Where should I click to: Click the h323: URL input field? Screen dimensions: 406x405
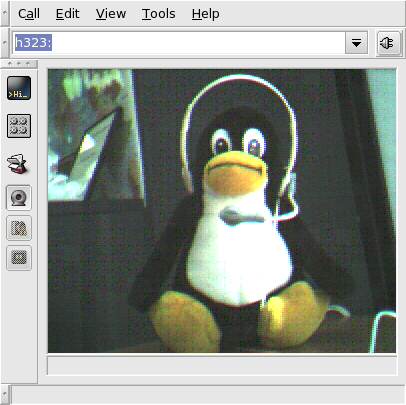click(179, 43)
